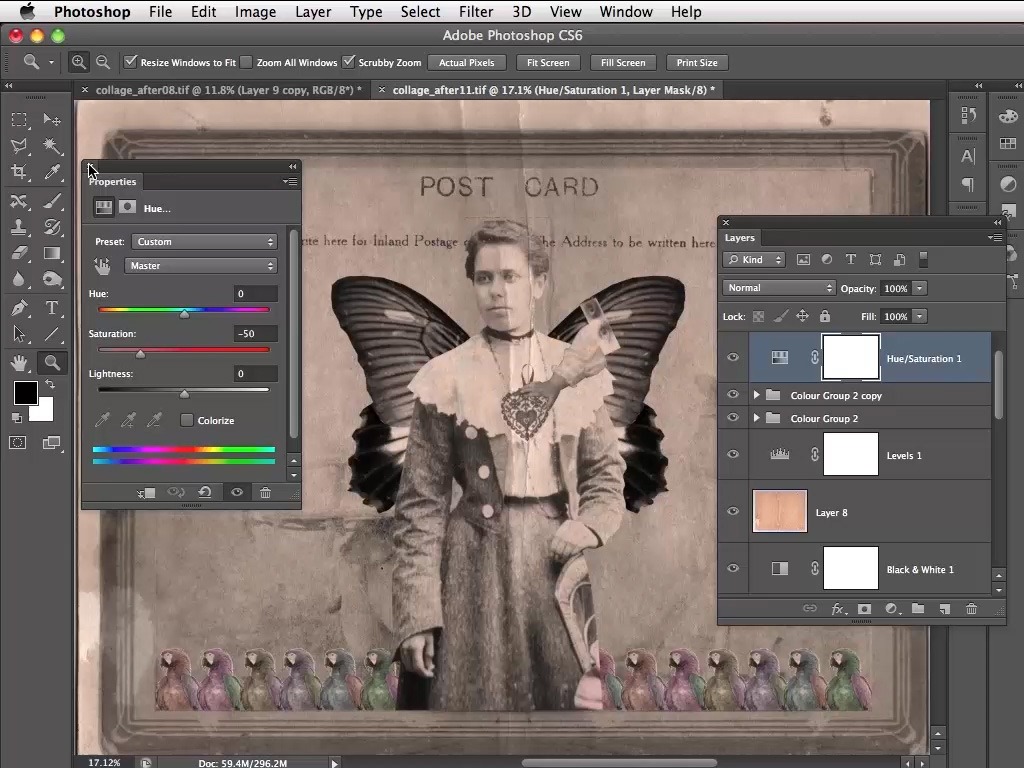Select the Layer 8 thumbnail
1024x768 pixels.
pos(779,512)
